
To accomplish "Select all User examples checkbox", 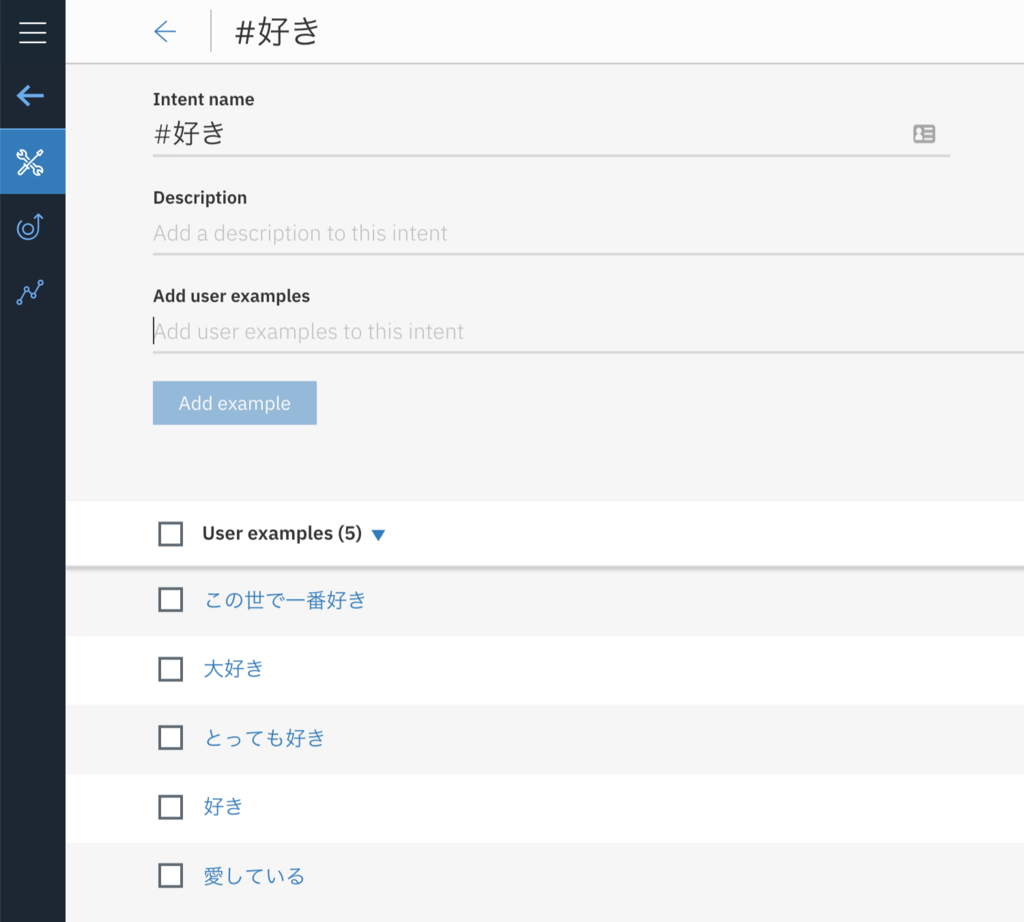I will [x=170, y=533].
